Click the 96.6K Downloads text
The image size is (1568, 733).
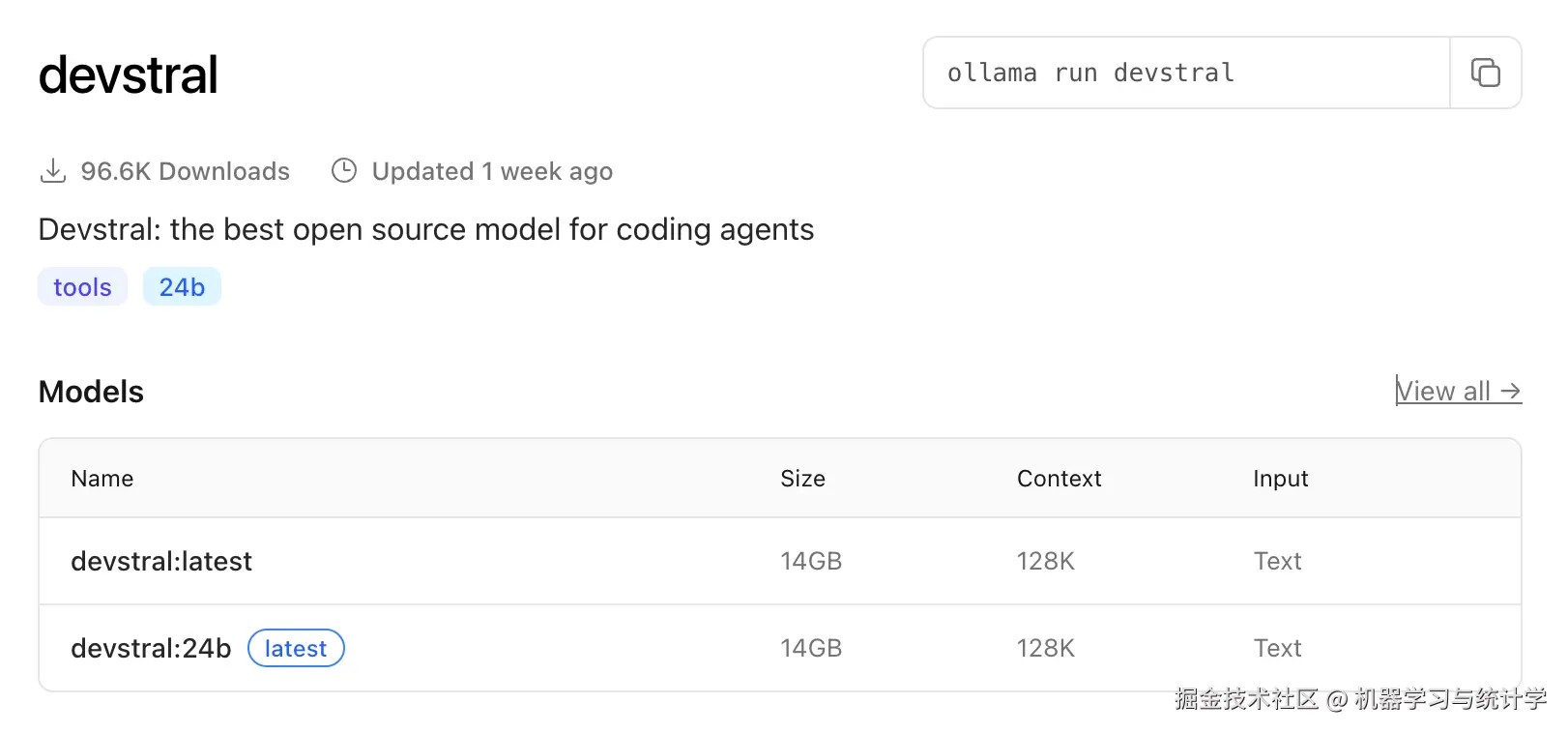click(185, 171)
